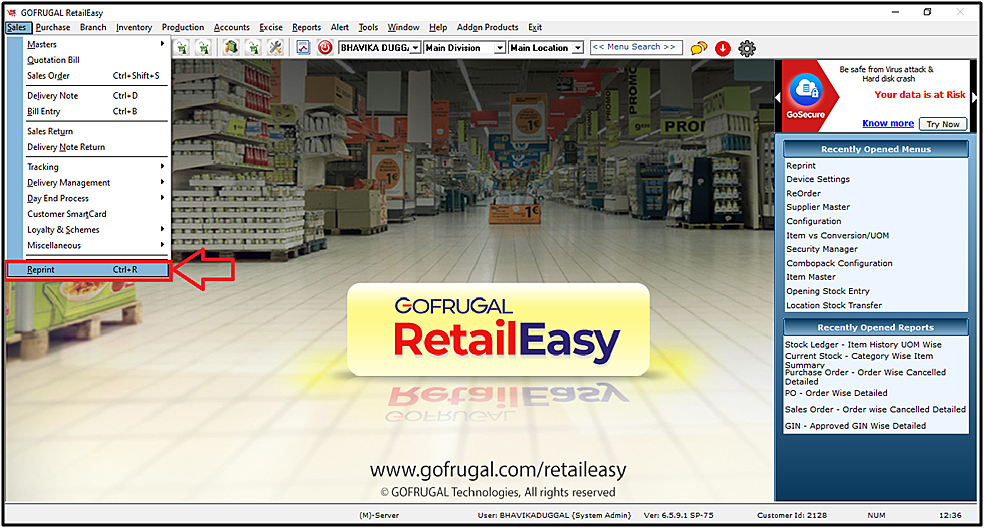Open PO - Order Wise Detailed report

836,393
